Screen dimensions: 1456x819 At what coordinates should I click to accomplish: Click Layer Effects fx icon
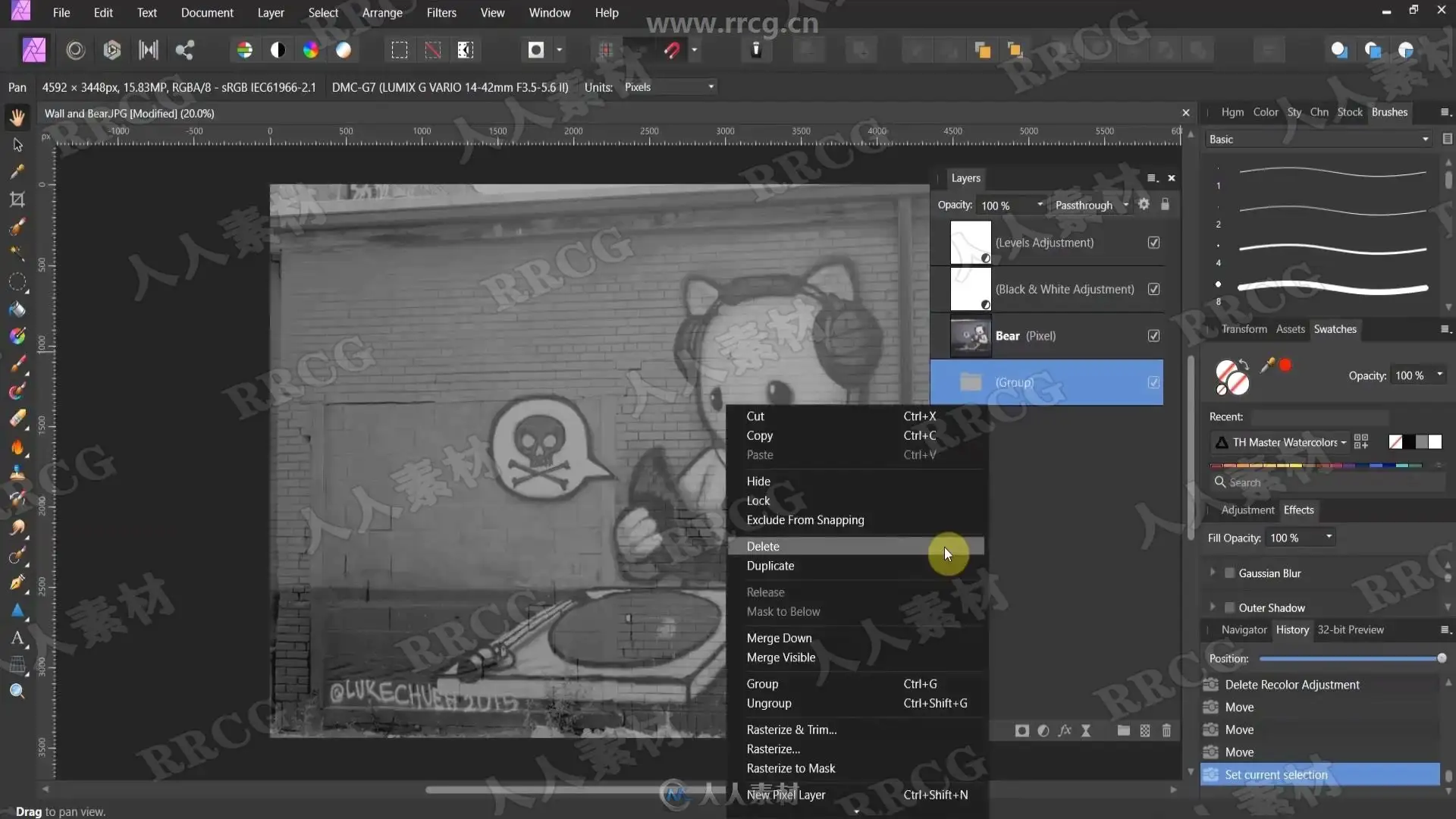1065,730
